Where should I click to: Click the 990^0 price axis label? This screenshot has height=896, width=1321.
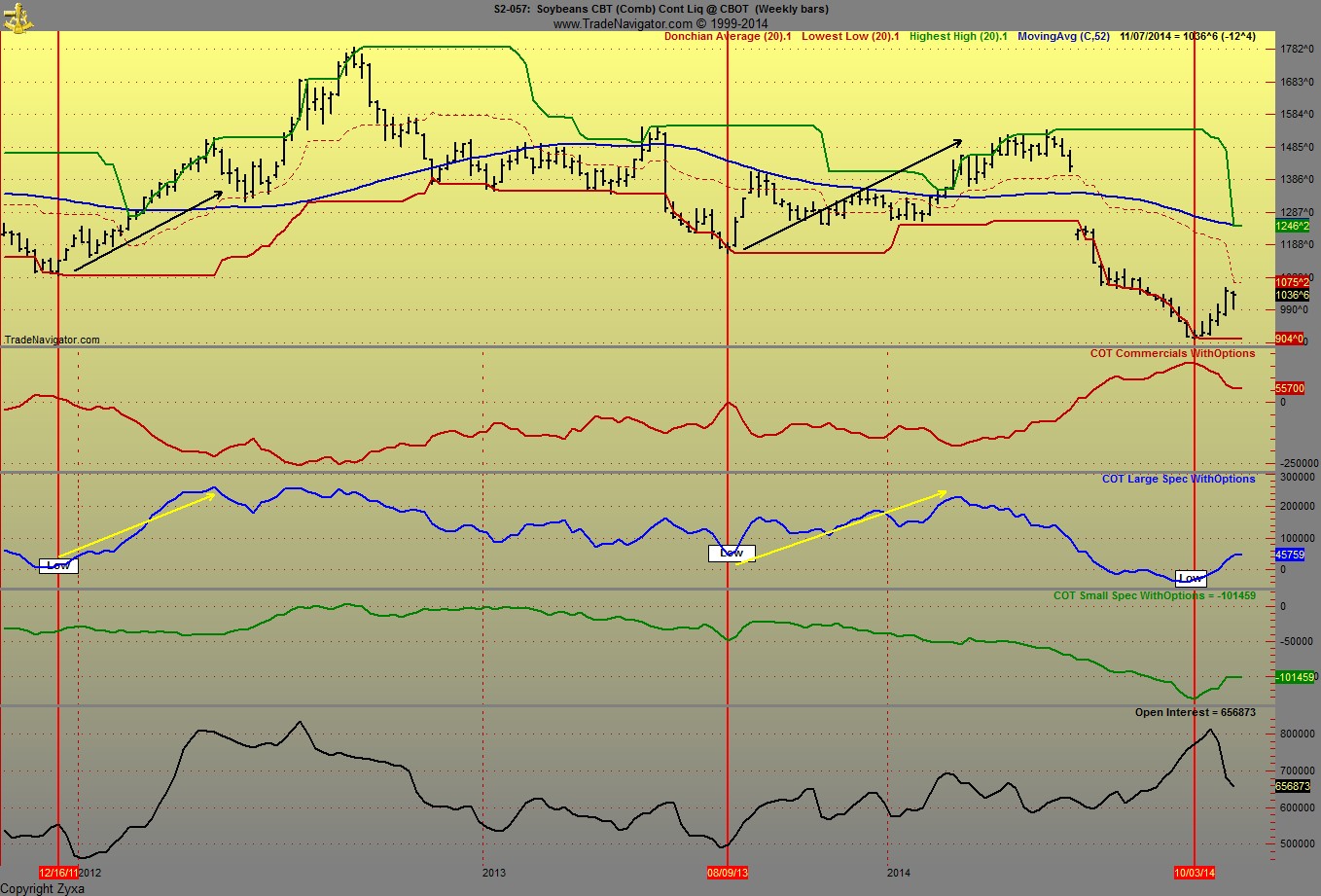tap(1295, 309)
